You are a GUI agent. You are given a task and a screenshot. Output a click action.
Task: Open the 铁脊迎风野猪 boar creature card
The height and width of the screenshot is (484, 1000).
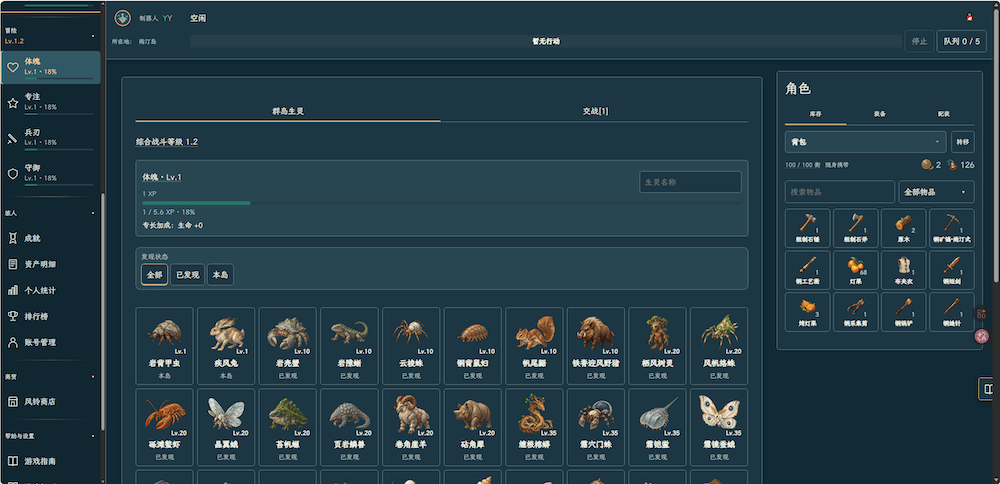click(x=596, y=346)
